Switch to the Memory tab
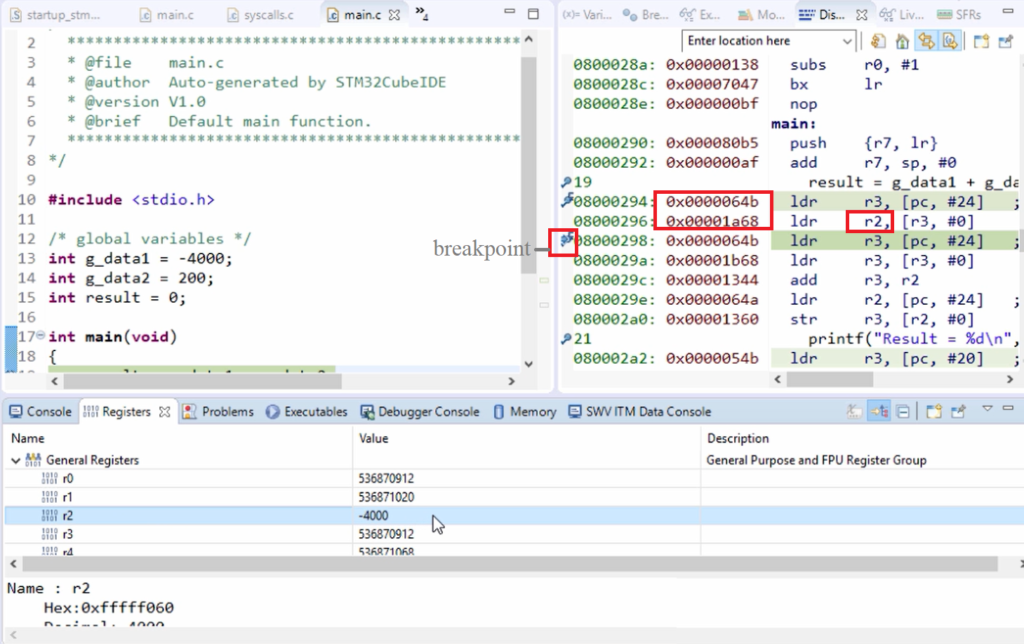1024x644 pixels. (524, 411)
